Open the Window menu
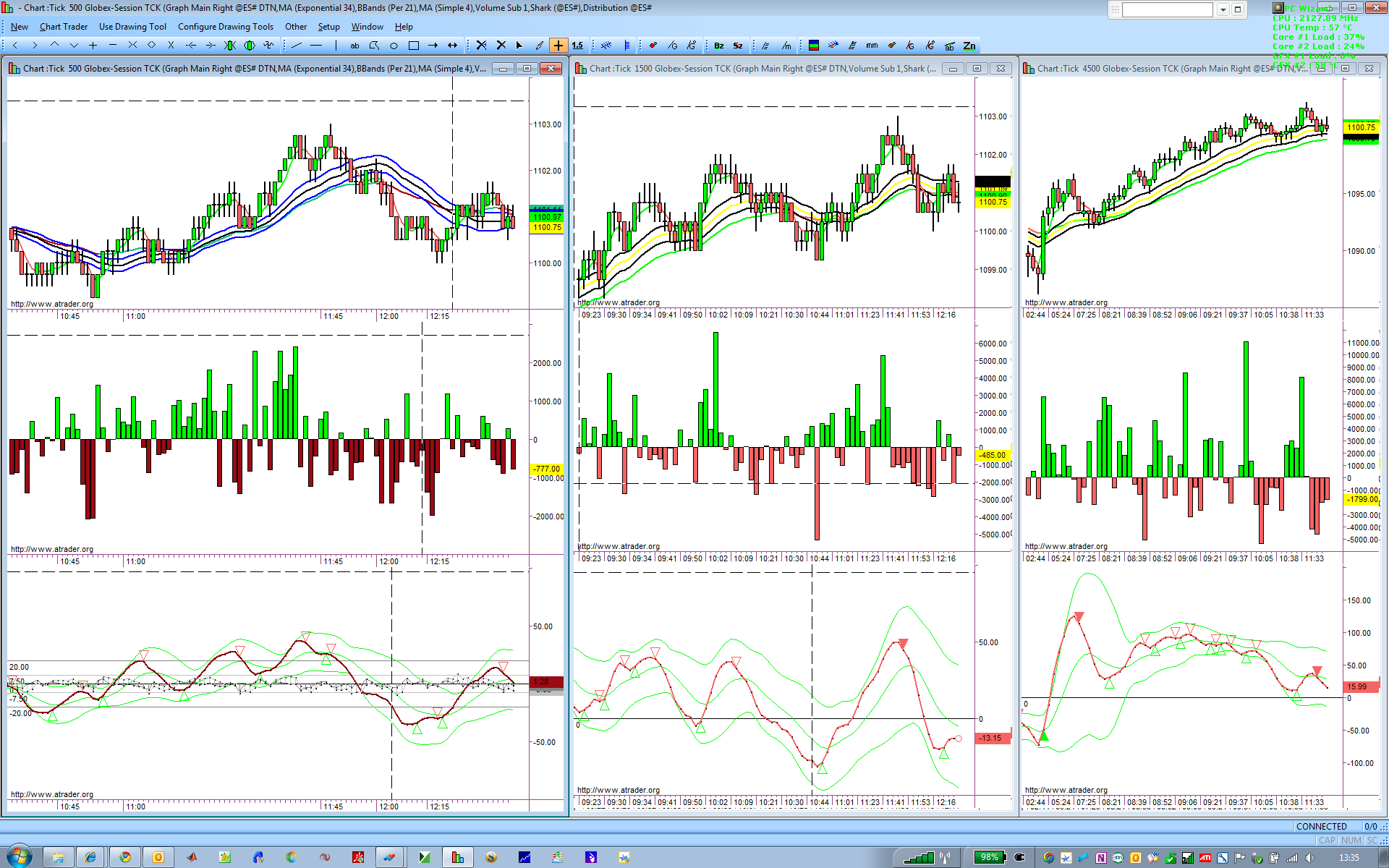This screenshot has width=1389, height=868. 368,27
